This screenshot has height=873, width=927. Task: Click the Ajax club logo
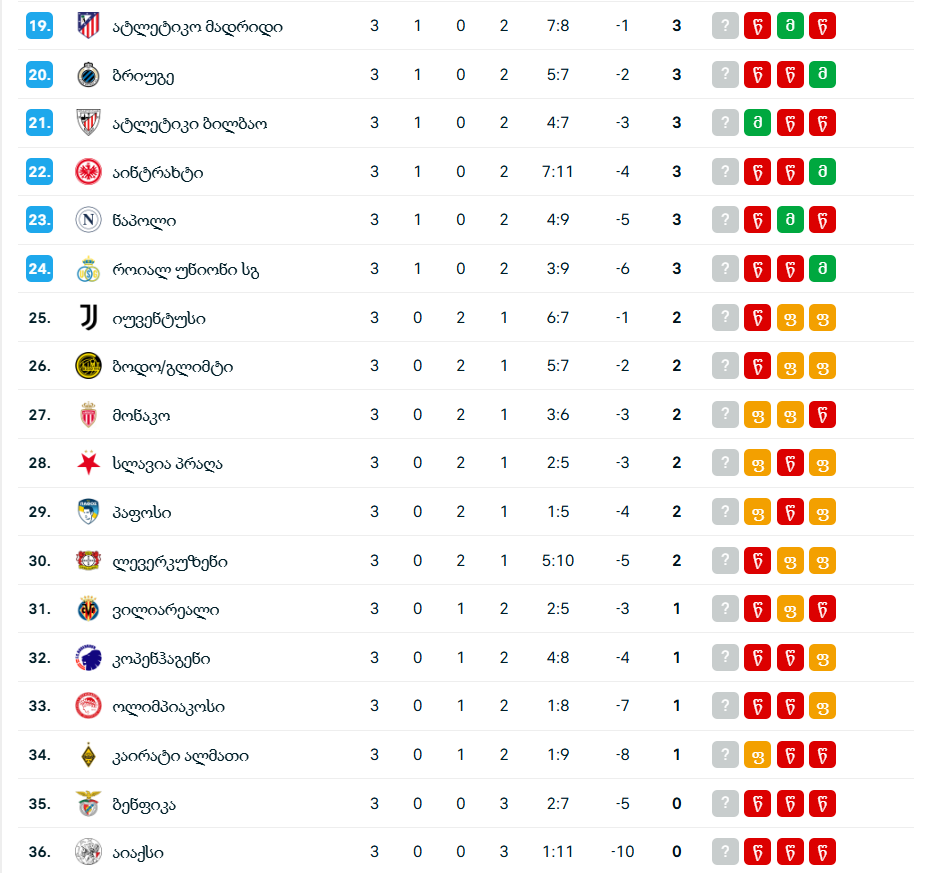pyautogui.click(x=89, y=852)
